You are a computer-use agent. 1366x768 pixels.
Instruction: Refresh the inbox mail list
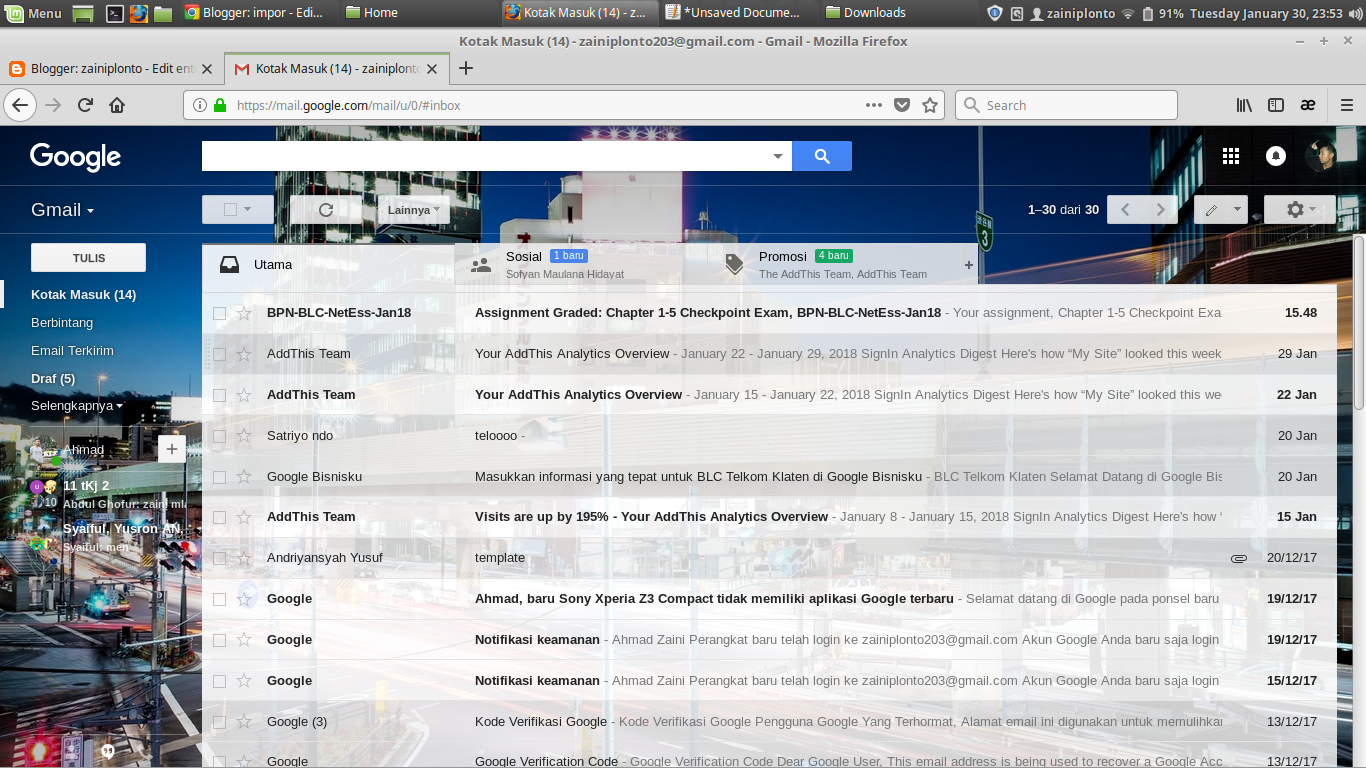325,210
